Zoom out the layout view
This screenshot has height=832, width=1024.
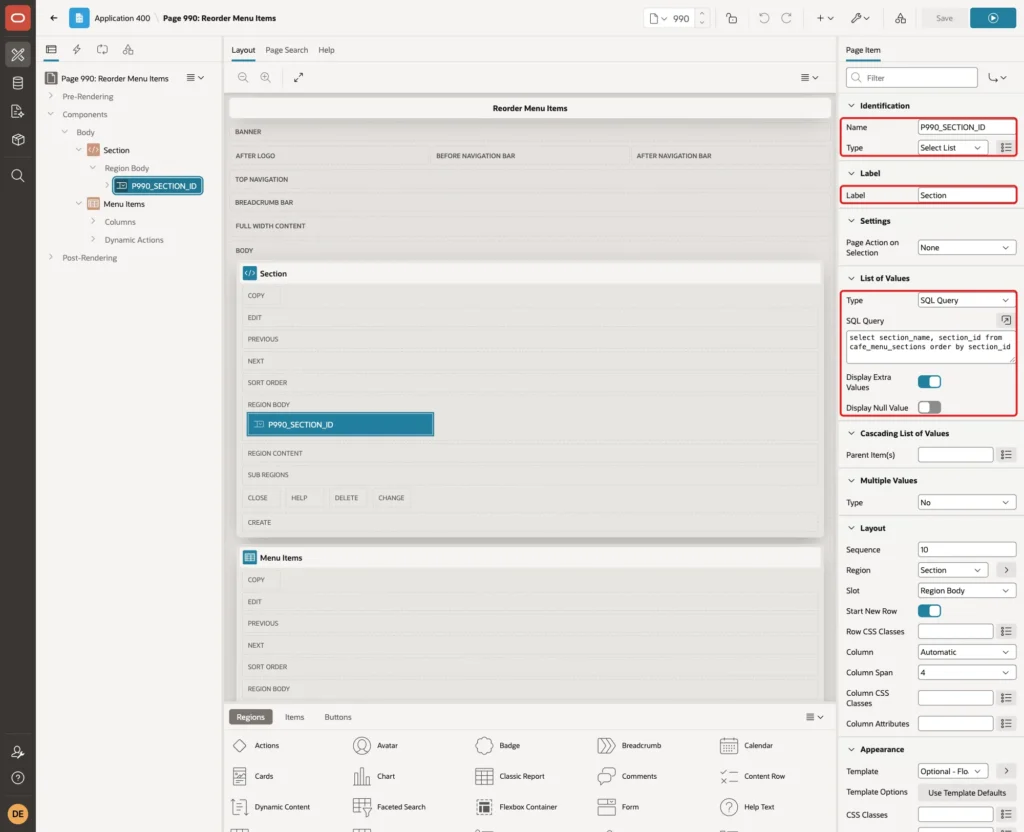pos(243,77)
